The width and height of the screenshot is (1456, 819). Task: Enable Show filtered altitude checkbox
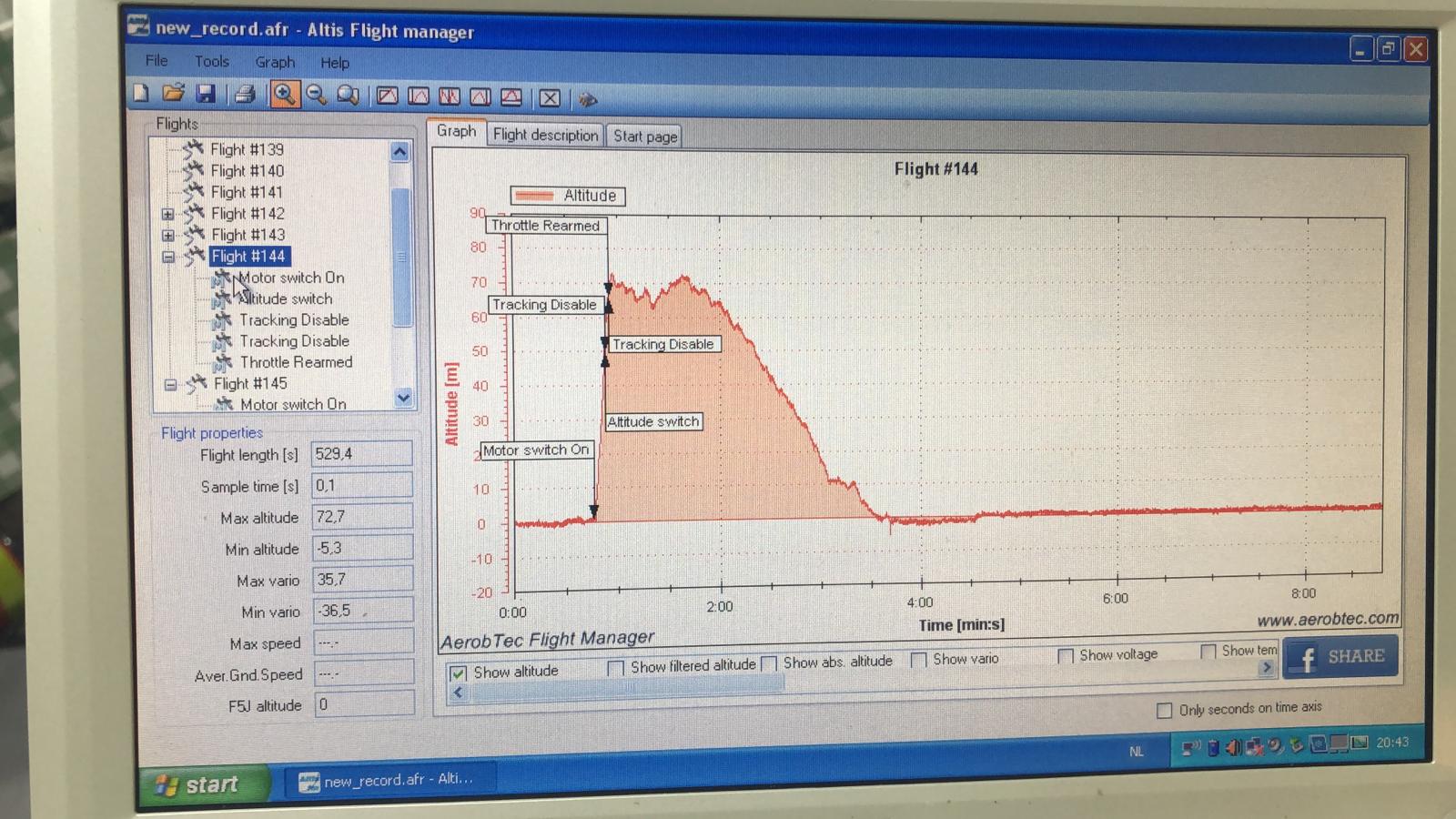pos(616,668)
